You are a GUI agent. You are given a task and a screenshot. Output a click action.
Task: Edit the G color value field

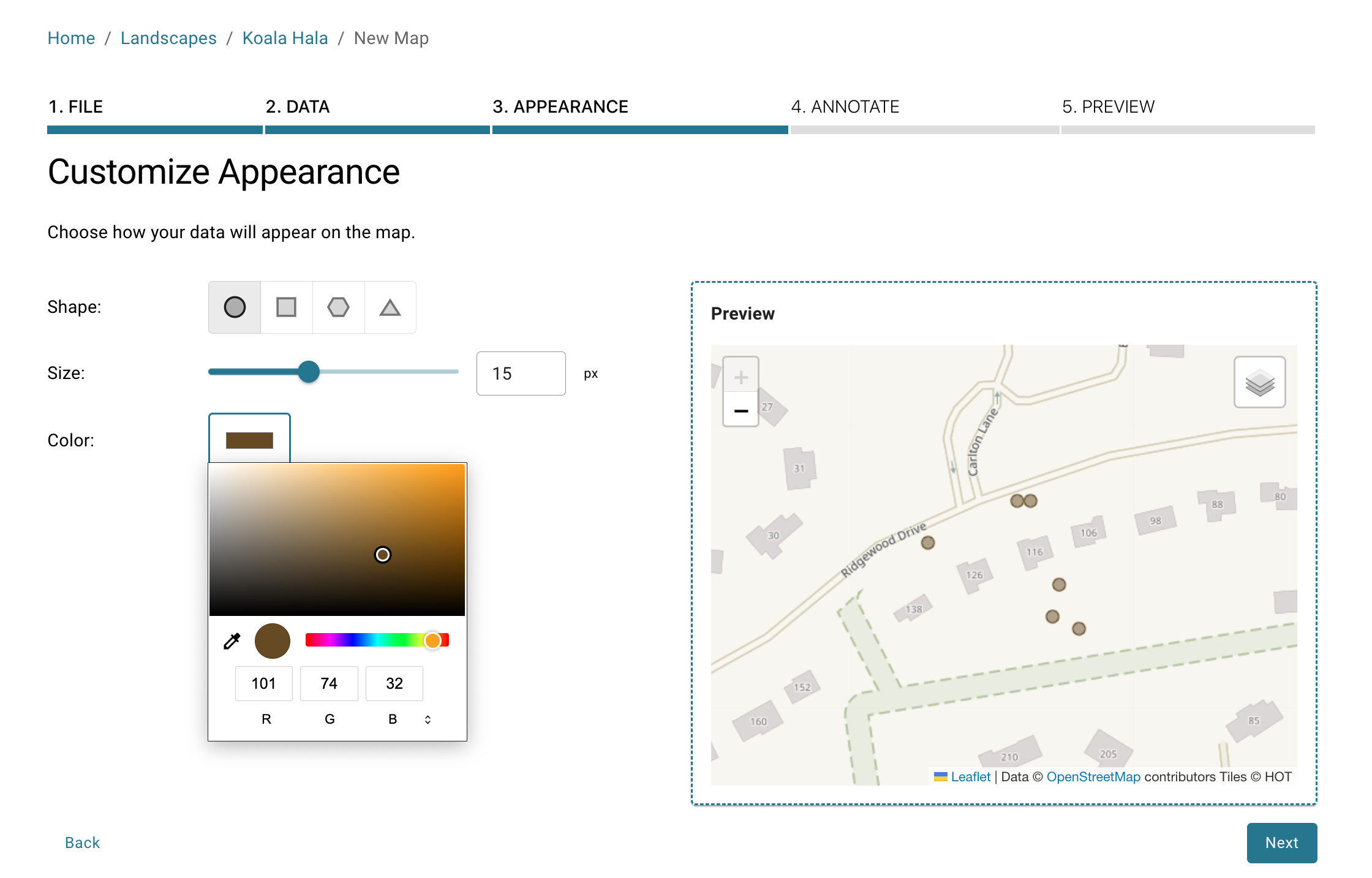tap(329, 683)
